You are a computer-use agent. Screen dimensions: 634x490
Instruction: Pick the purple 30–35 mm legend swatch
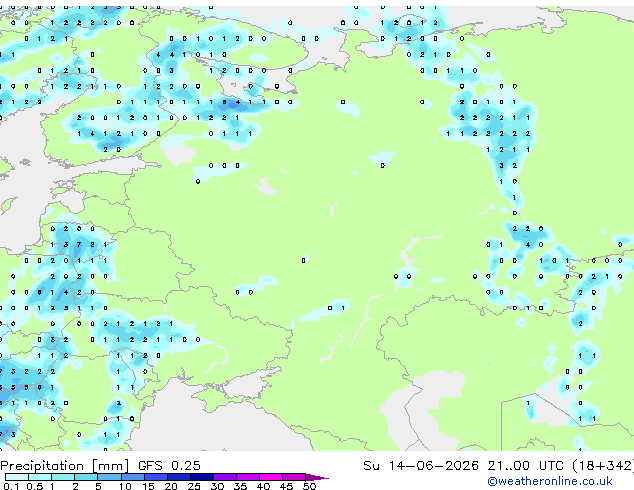[225, 477]
